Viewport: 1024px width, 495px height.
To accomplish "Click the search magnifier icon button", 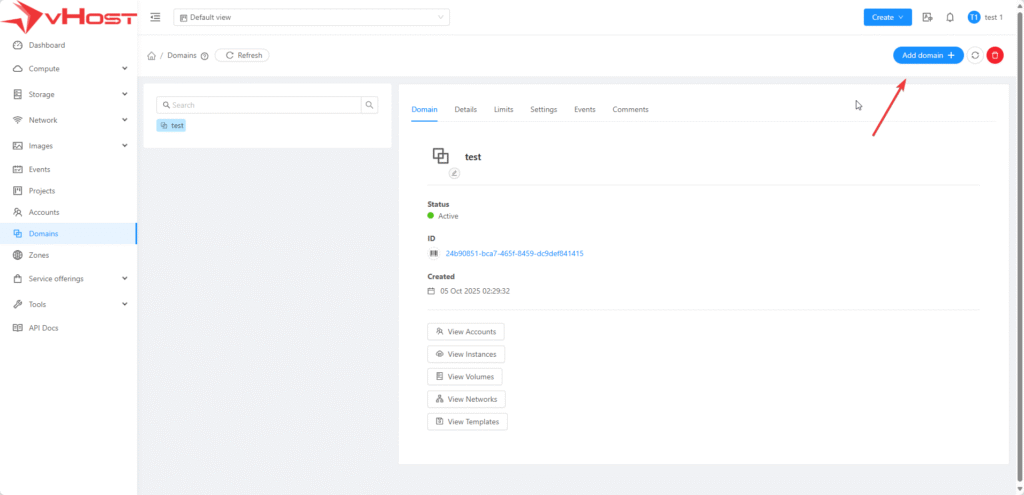I will (370, 105).
